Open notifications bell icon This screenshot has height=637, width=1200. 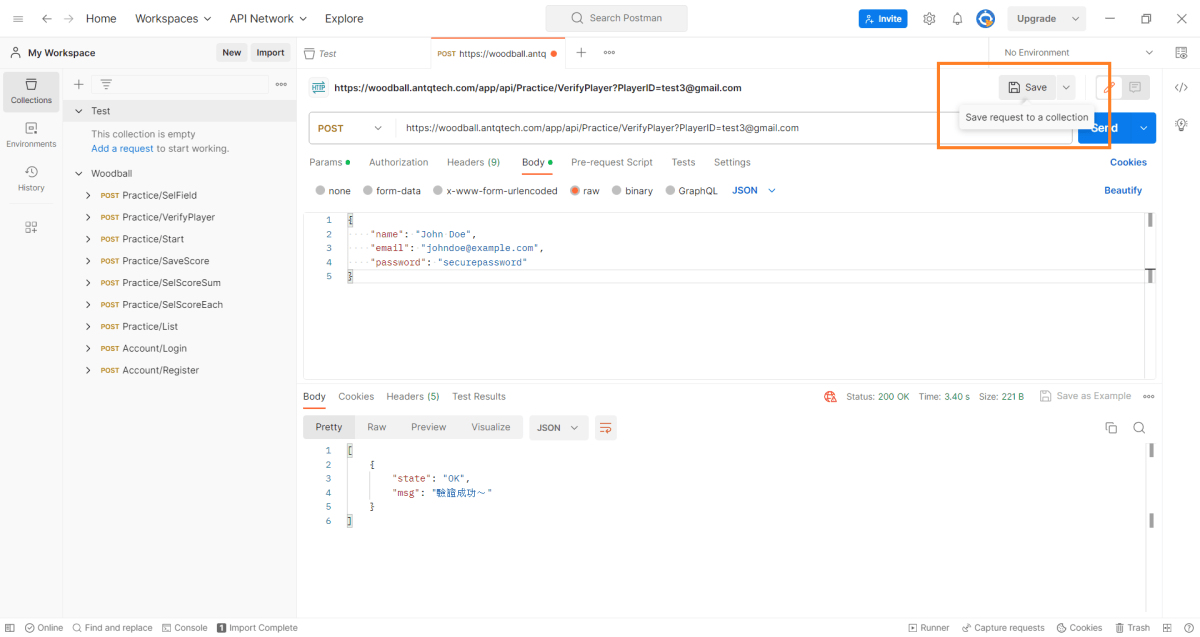point(957,18)
